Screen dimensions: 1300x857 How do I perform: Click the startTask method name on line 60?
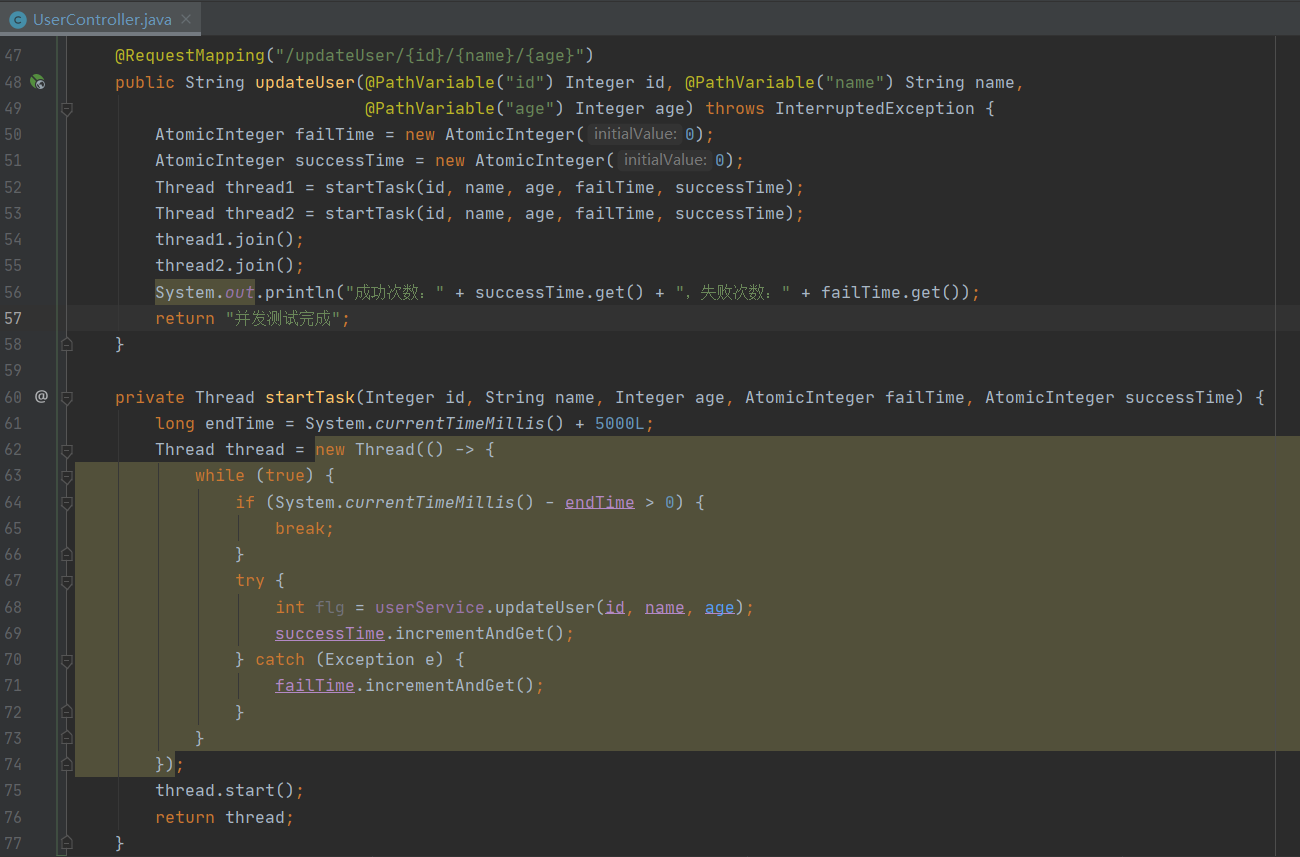tap(310, 397)
